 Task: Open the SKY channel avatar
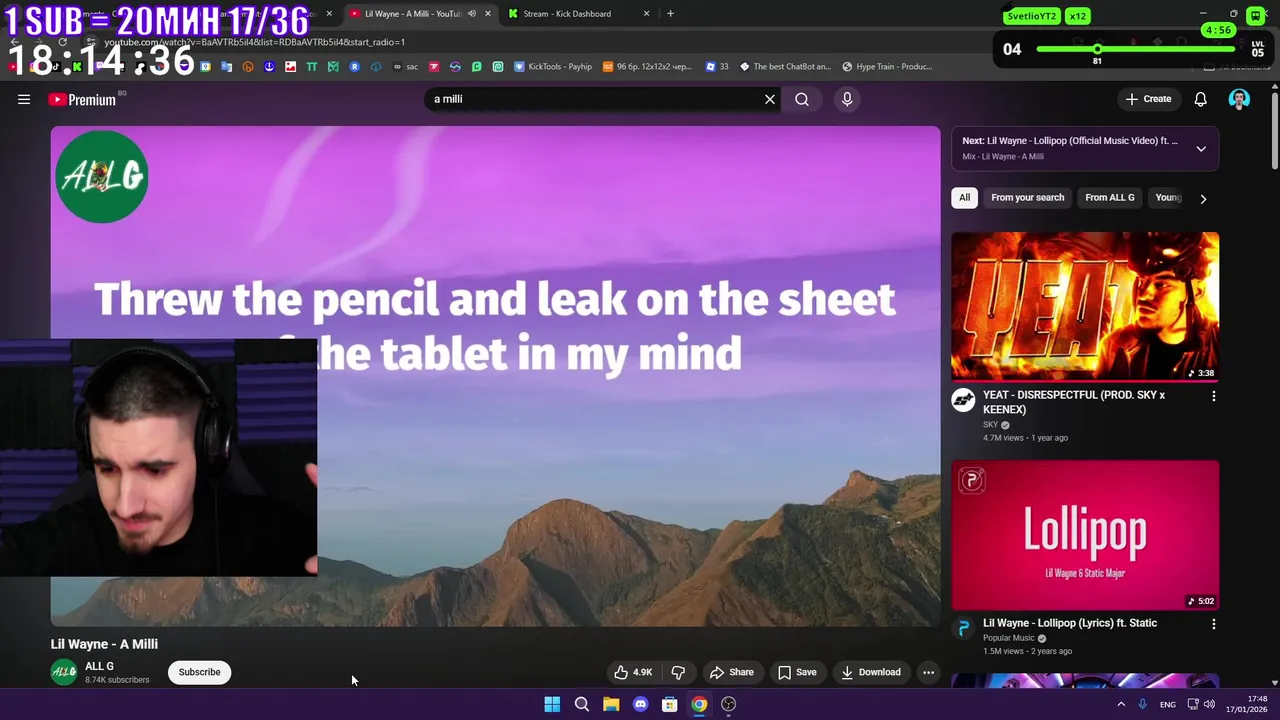click(963, 400)
